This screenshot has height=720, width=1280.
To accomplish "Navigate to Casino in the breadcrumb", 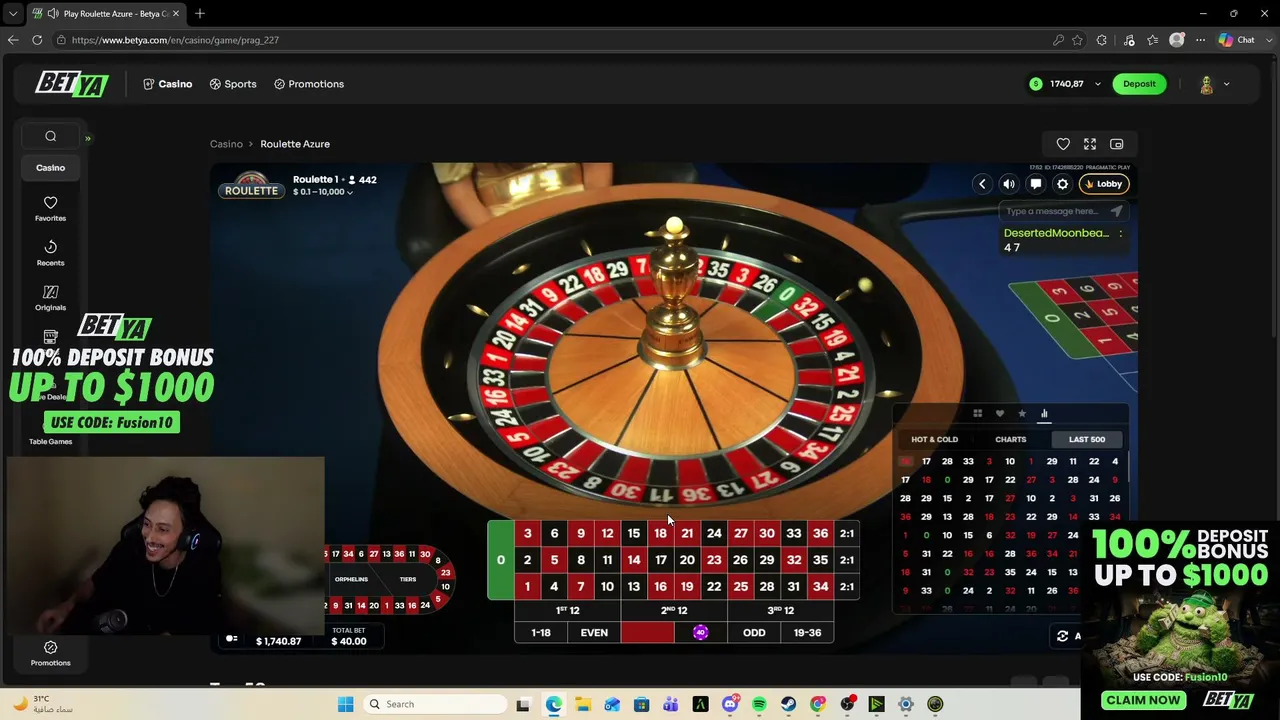I will pos(226,144).
